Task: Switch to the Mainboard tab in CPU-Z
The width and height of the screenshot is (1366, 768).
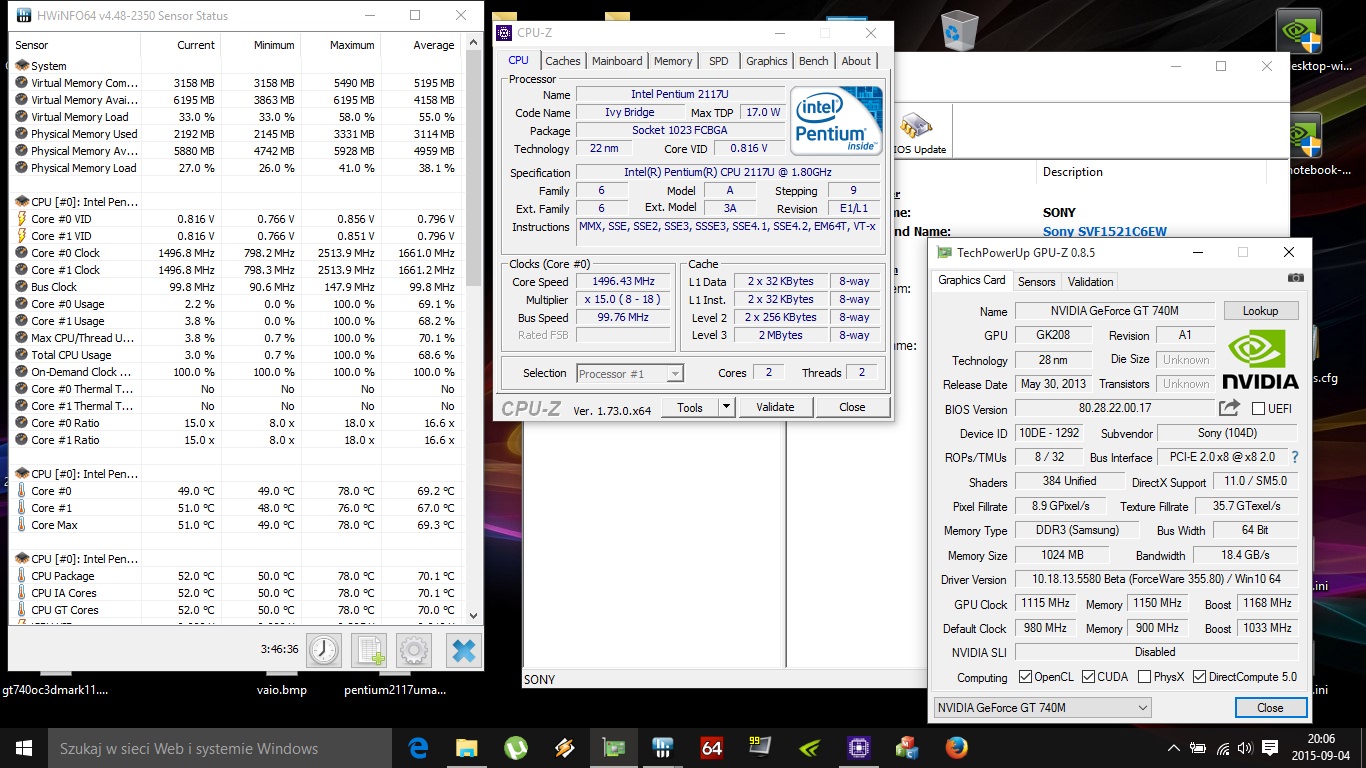Action: coord(617,61)
